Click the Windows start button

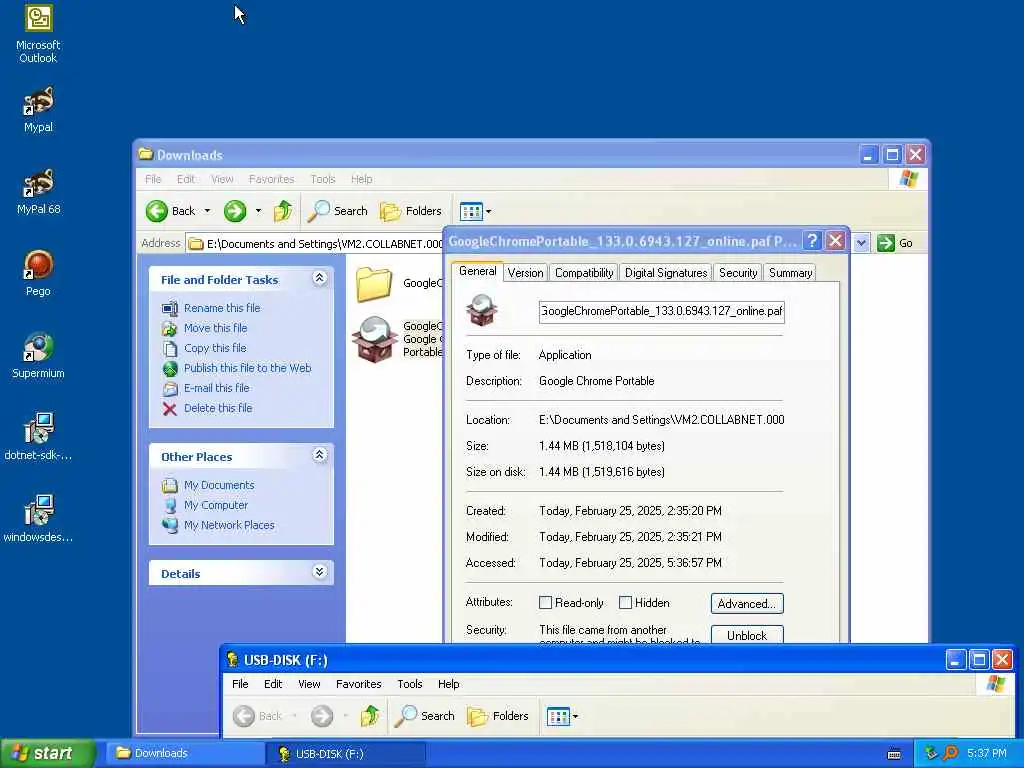click(x=47, y=753)
